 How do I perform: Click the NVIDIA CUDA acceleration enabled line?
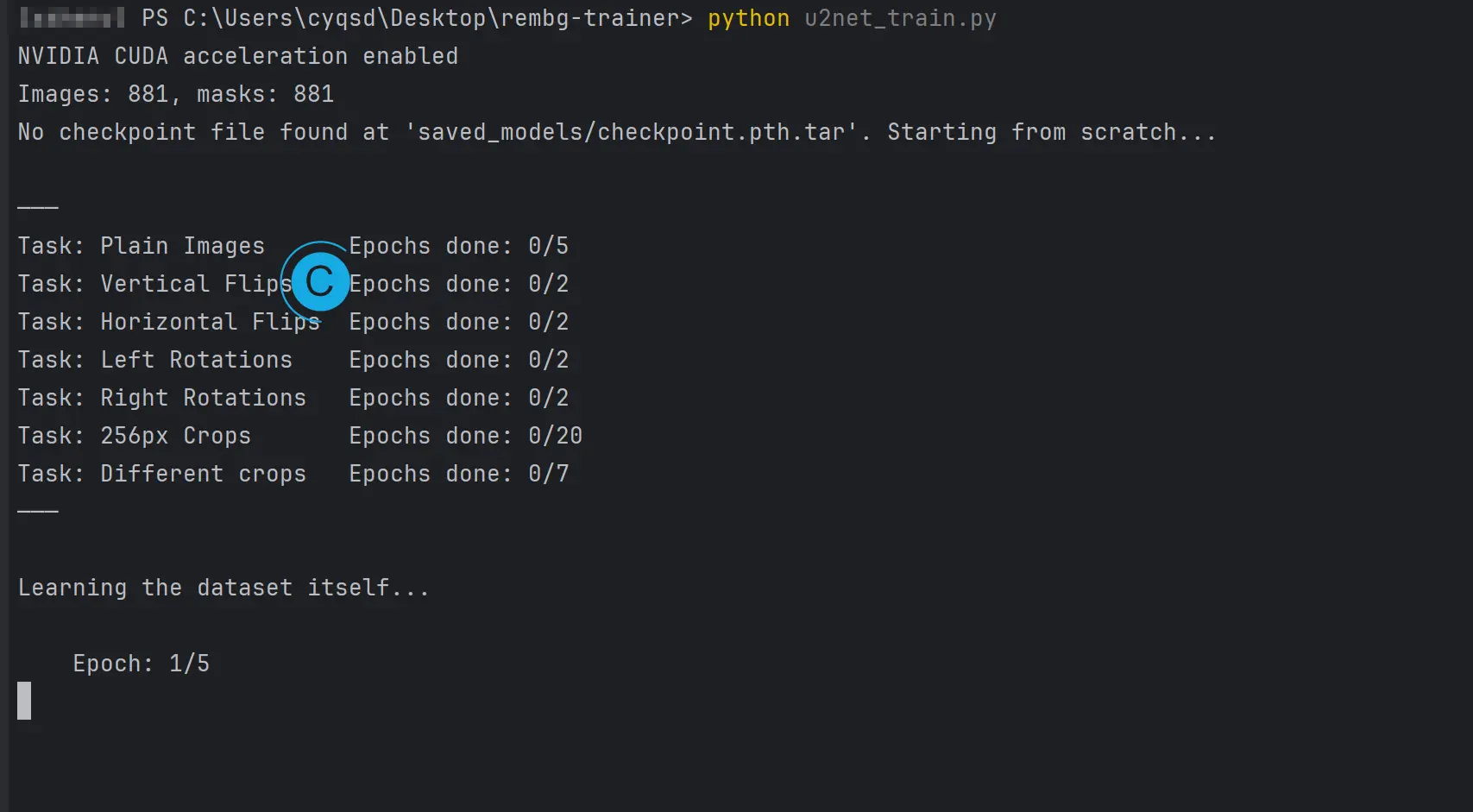[x=237, y=56]
